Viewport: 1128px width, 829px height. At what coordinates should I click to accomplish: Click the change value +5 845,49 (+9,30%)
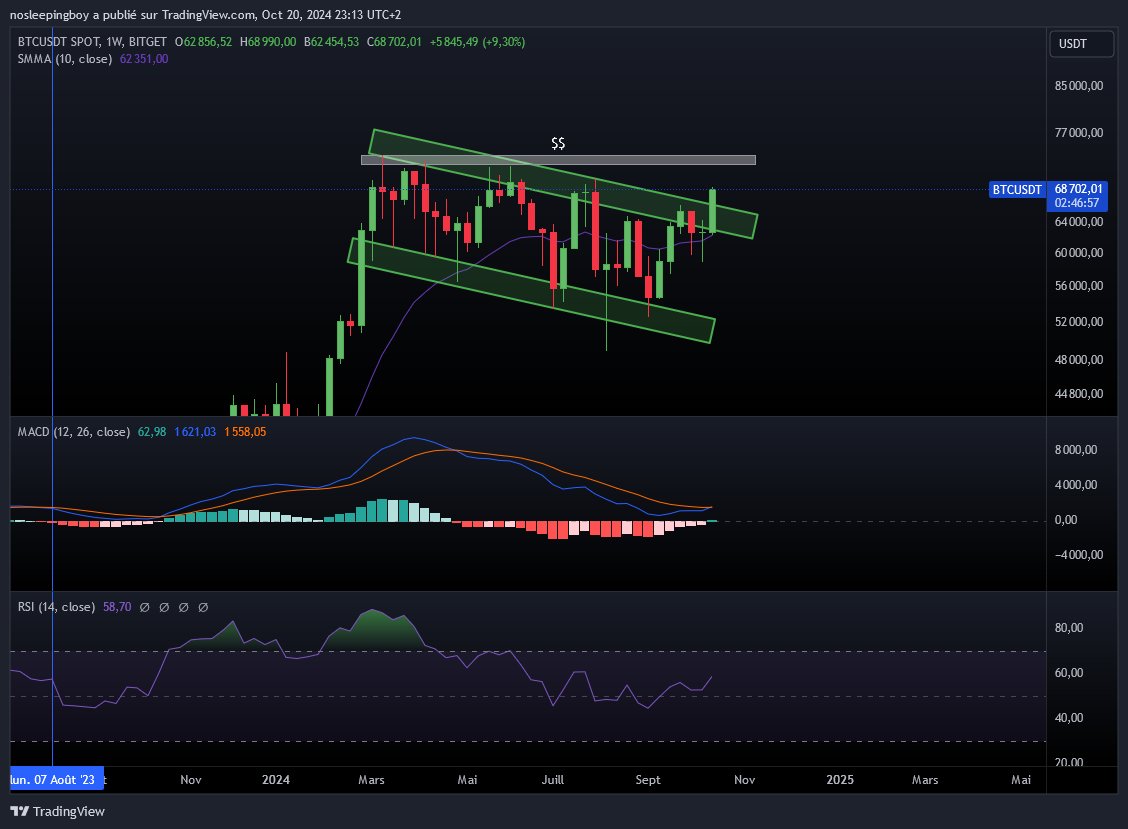478,42
